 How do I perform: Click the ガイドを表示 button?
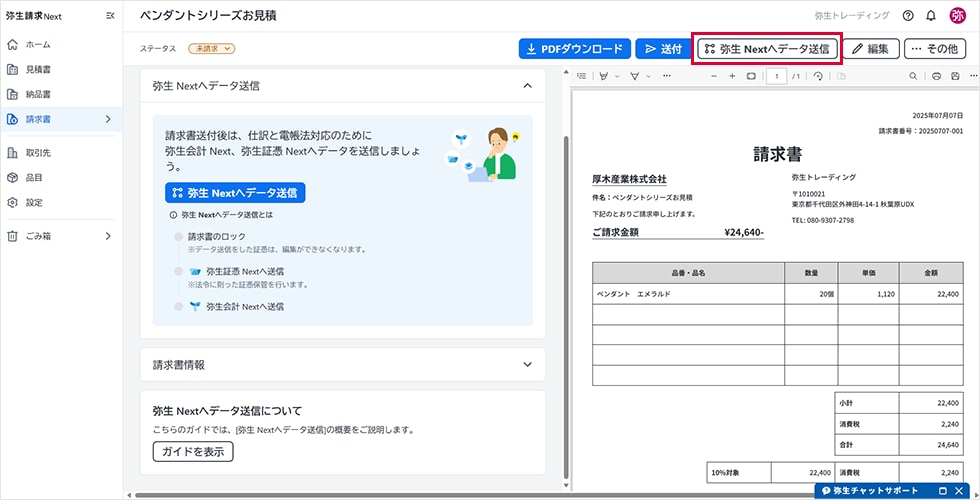(193, 452)
